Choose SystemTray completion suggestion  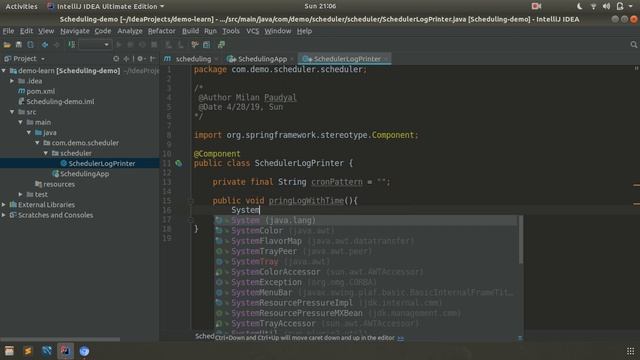pos(366,262)
